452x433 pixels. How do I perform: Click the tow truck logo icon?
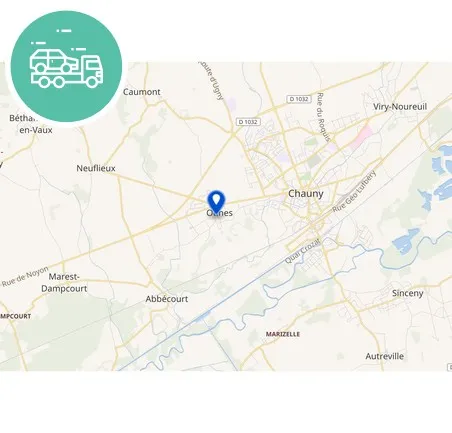[x=66, y=66]
